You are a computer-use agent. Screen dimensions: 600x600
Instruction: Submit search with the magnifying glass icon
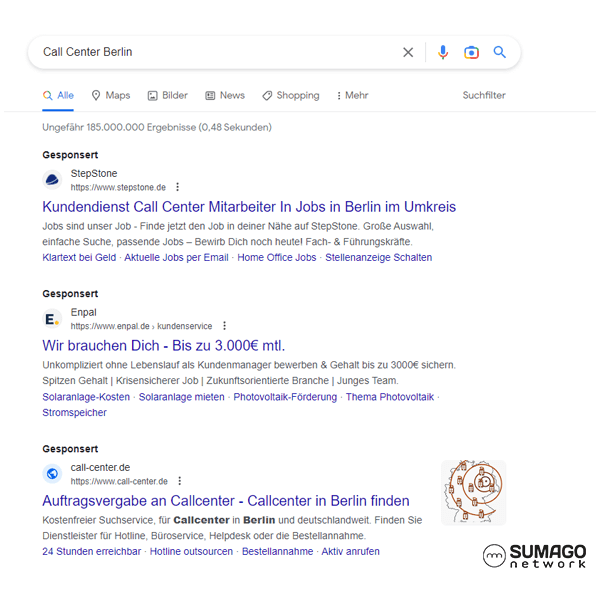499,52
